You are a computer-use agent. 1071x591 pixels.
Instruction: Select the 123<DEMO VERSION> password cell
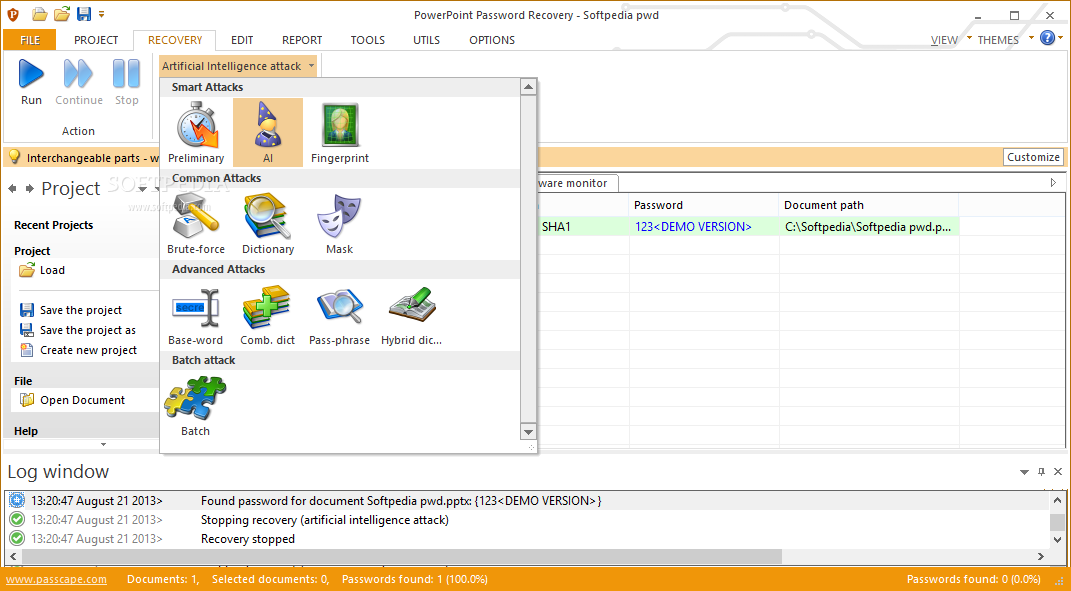pos(704,227)
